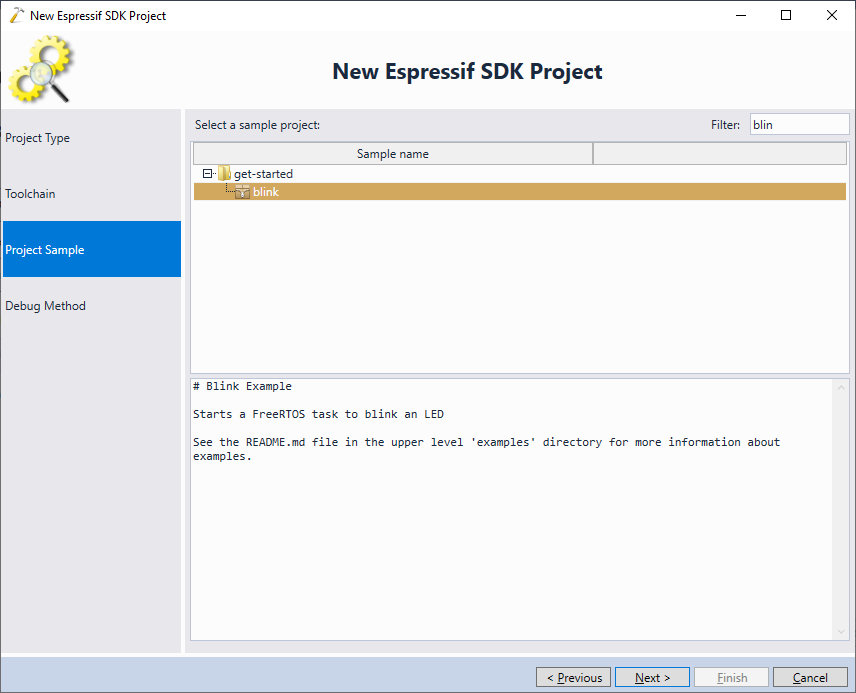Screen dimensions: 856x693
Task: Select the get-started folder label
Action: pyautogui.click(x=263, y=174)
